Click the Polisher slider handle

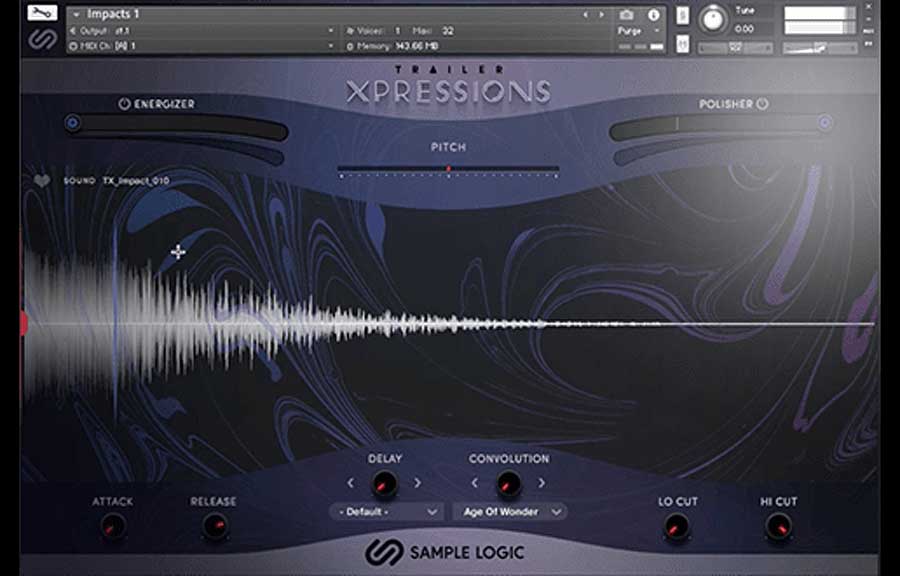[825, 122]
